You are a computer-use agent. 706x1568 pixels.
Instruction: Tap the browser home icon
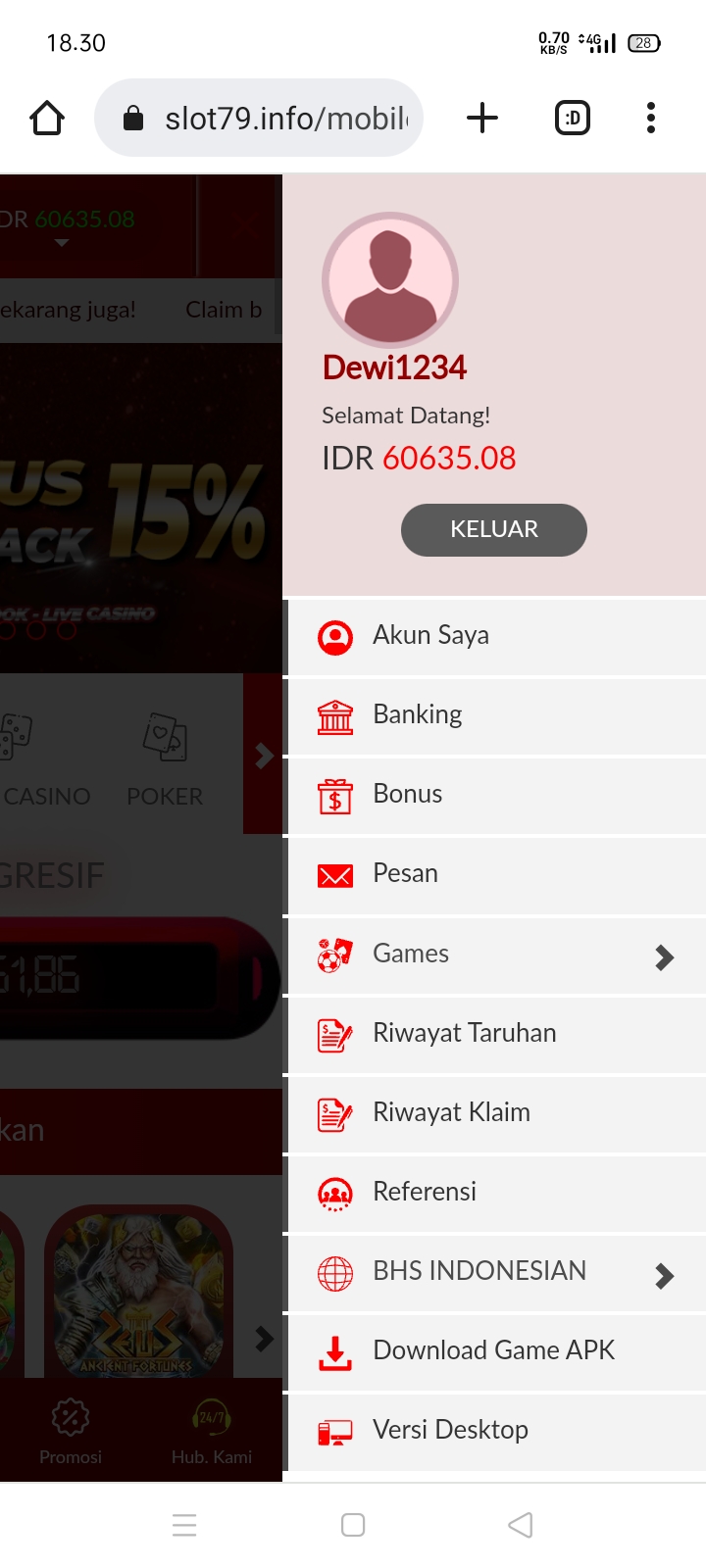tap(47, 119)
